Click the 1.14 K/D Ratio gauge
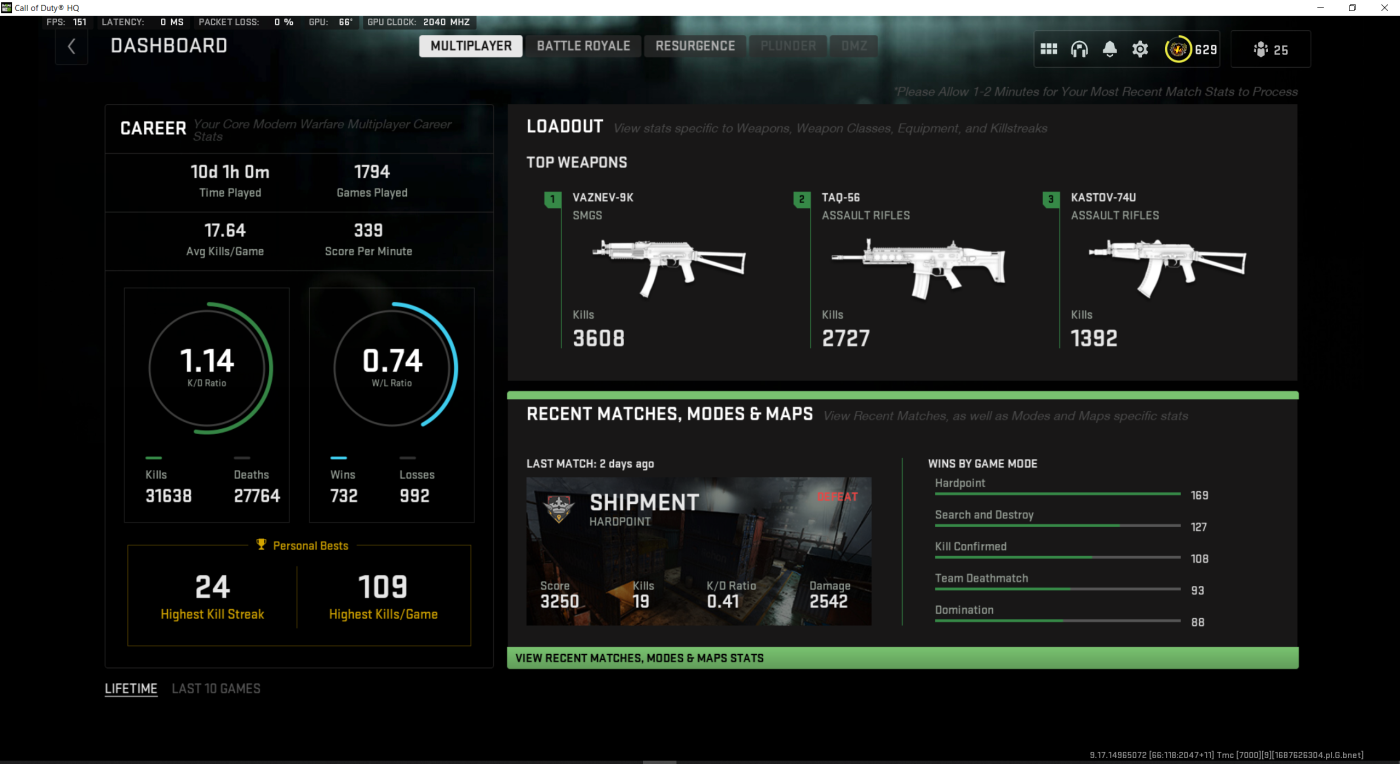Screen dimensions: 1400x764 210,367
